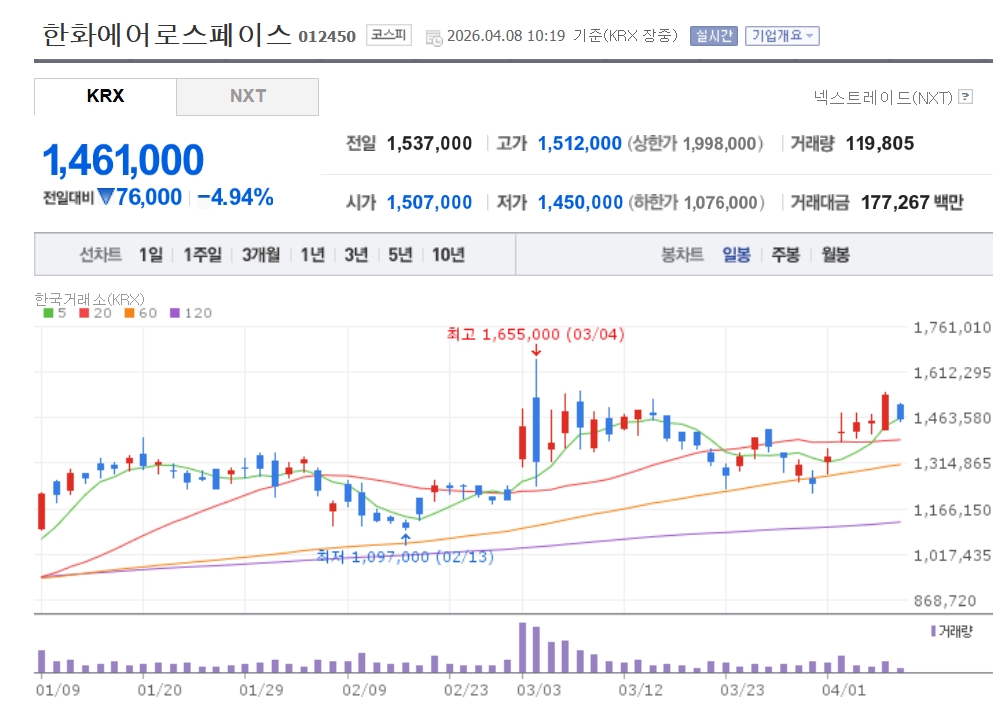Image resolution: width=993 pixels, height=710 pixels.
Task: Click the purple 거래량 volume legend marker
Action: pyautogui.click(x=933, y=631)
